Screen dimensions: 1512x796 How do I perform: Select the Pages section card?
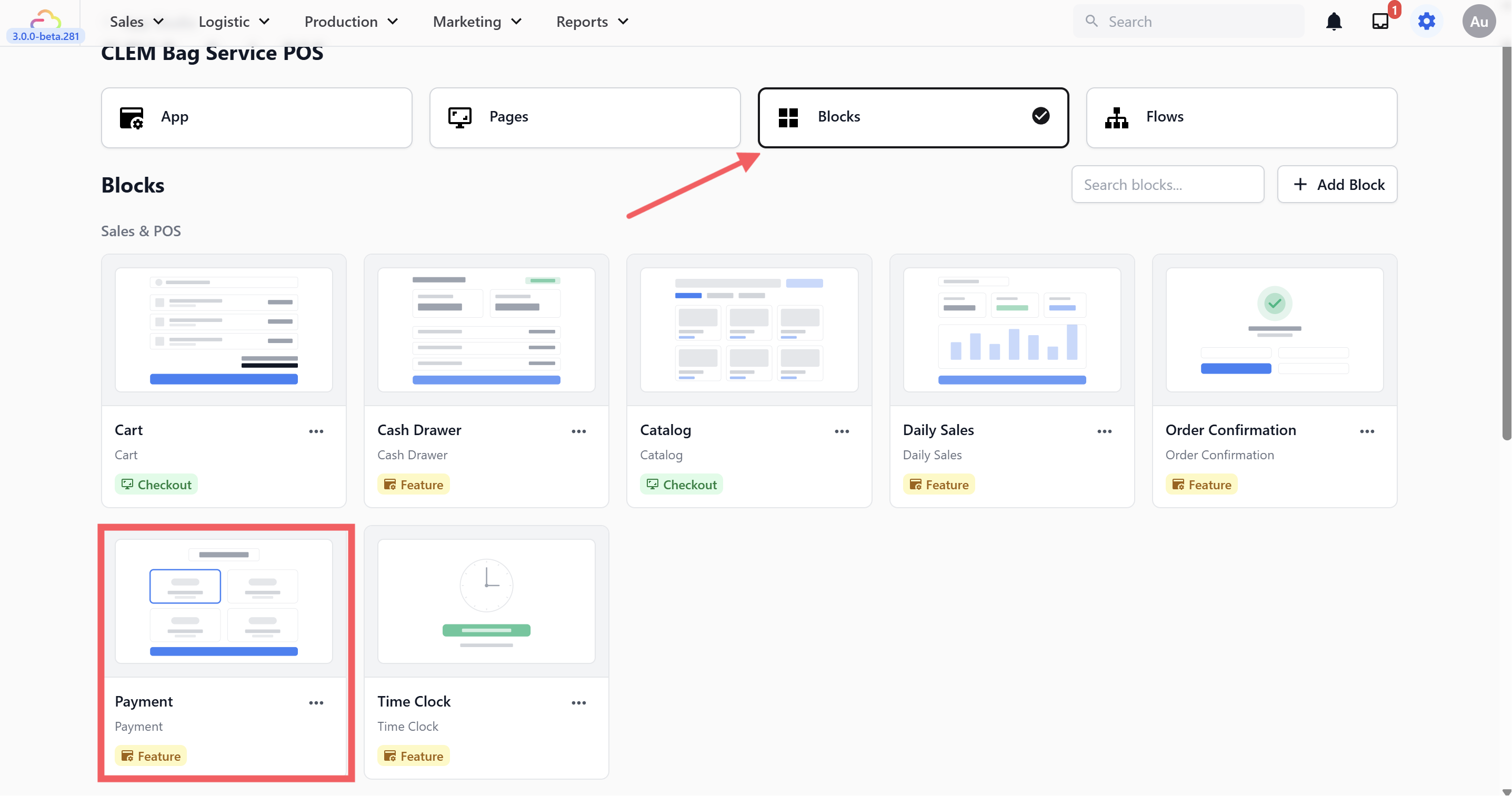coord(585,117)
